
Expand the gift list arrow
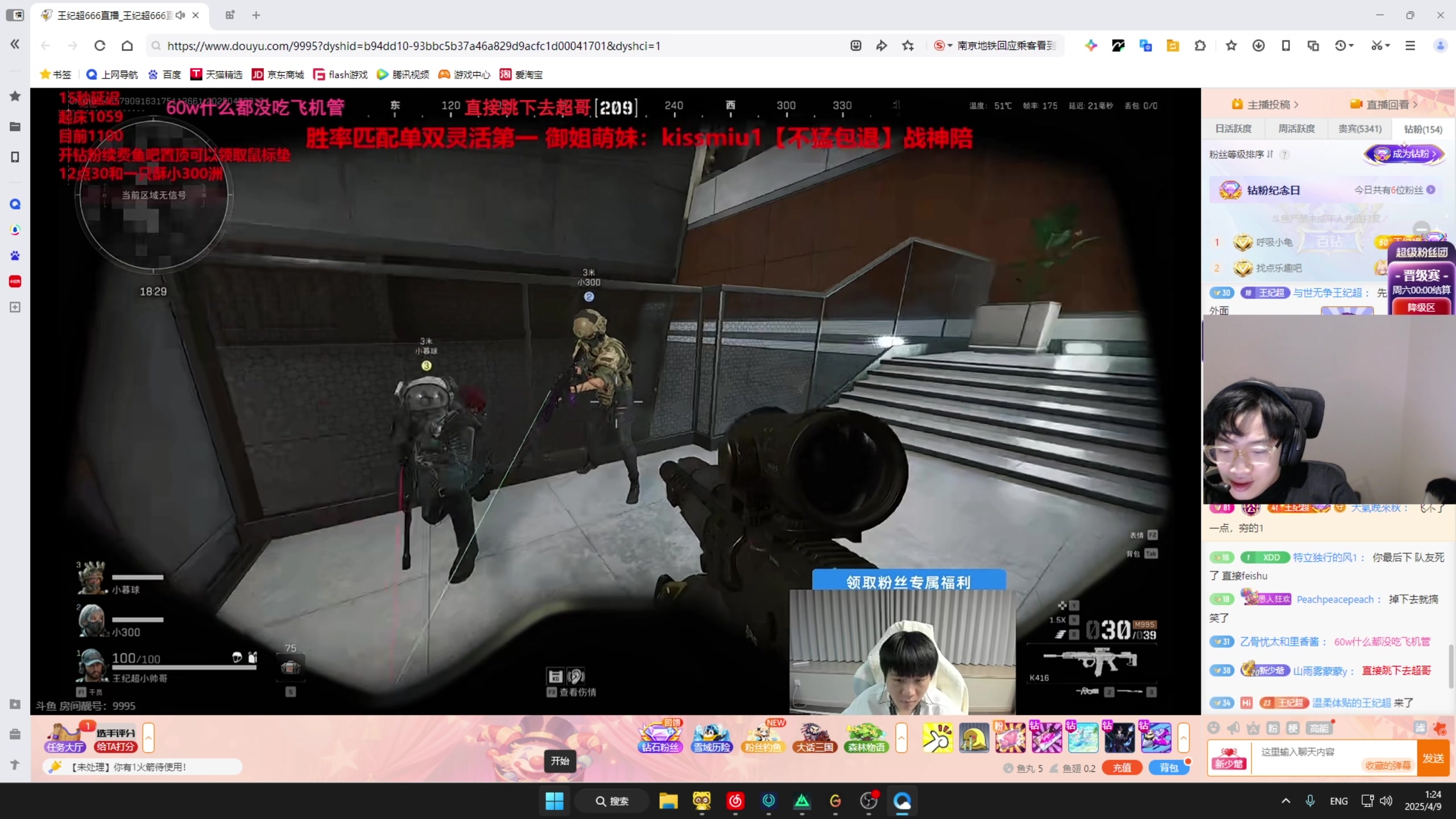point(1184,738)
